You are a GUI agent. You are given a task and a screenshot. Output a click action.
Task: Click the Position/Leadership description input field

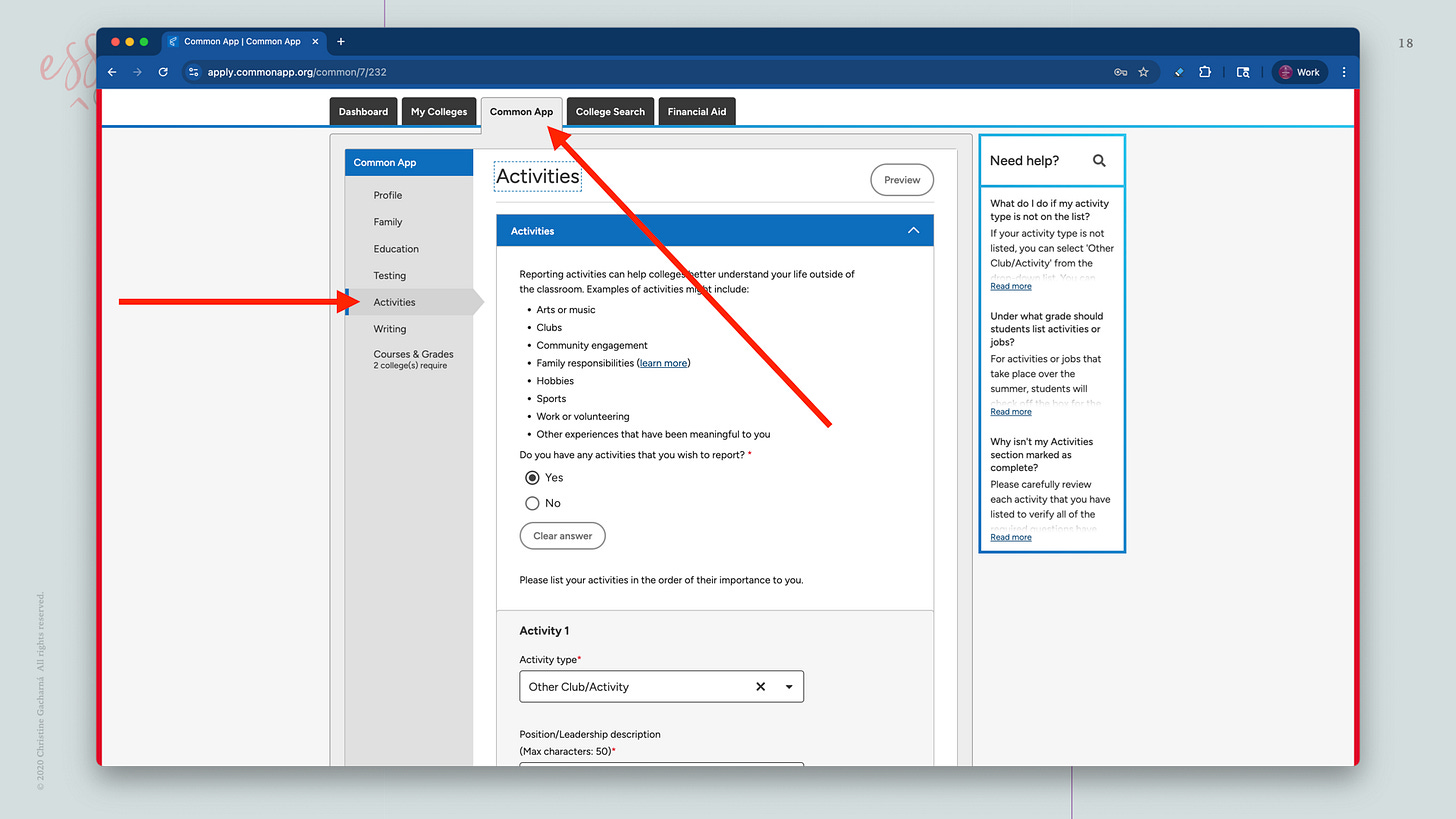(661, 764)
